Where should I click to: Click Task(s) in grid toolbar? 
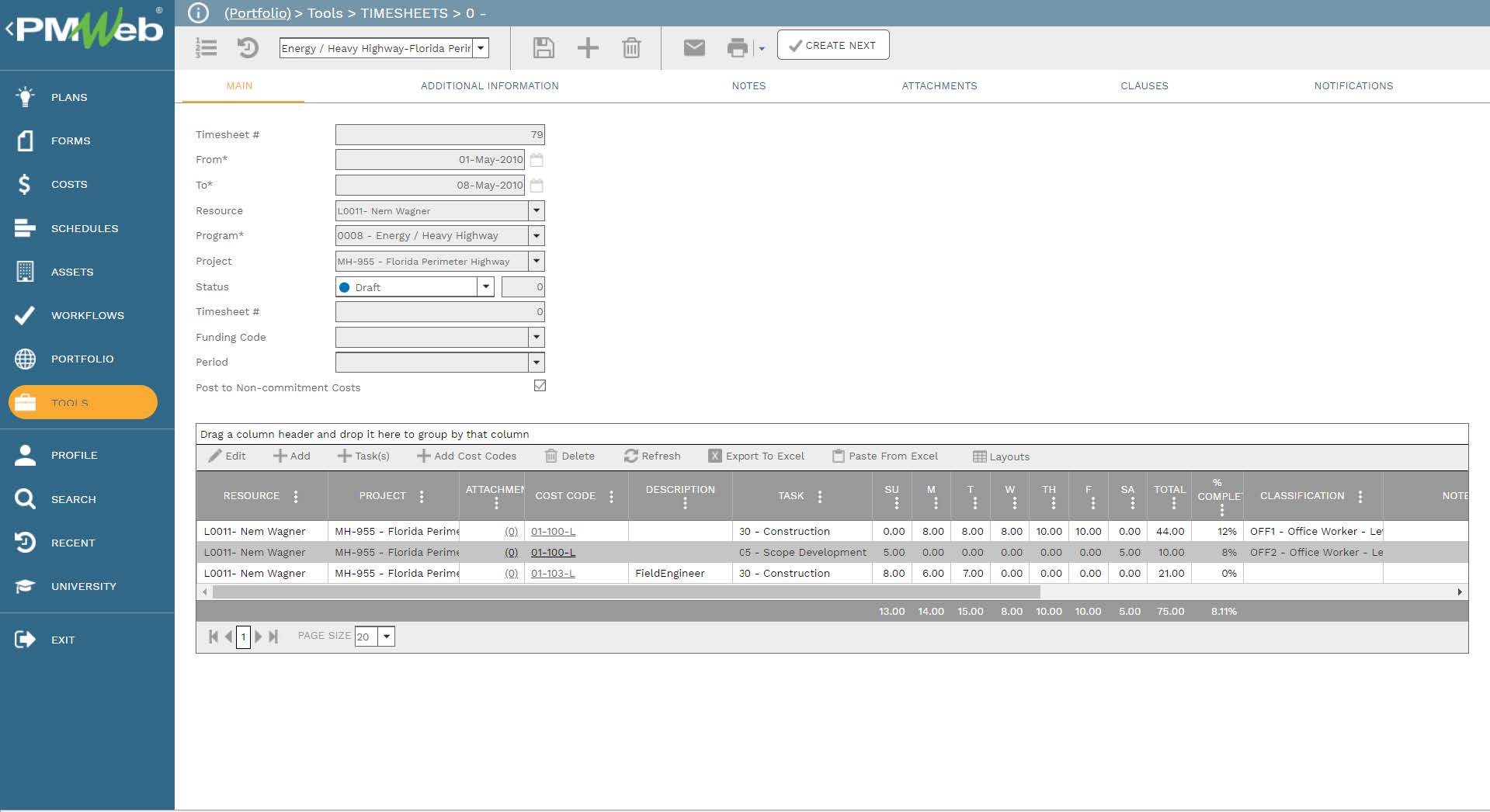[x=363, y=456]
